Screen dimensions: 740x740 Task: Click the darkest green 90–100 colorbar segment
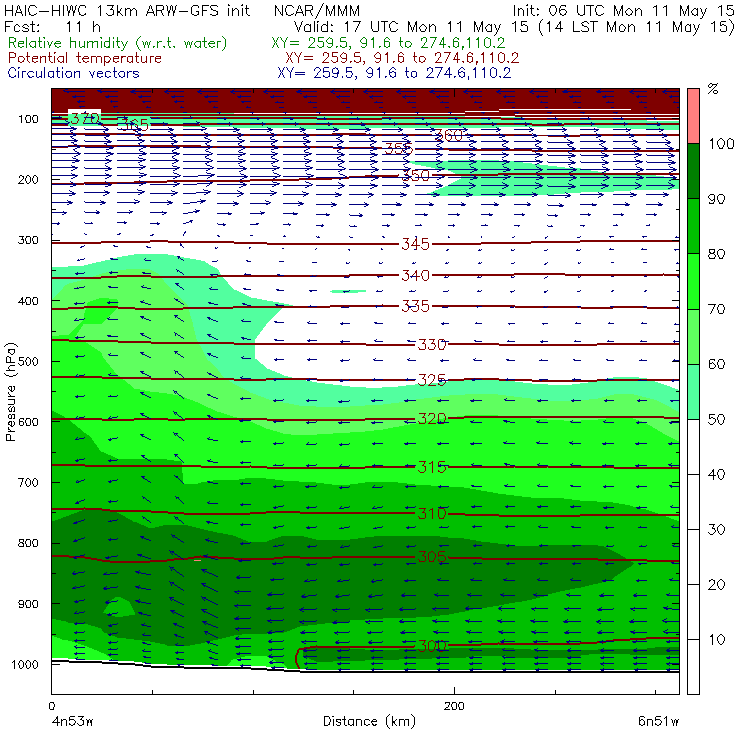(x=693, y=171)
